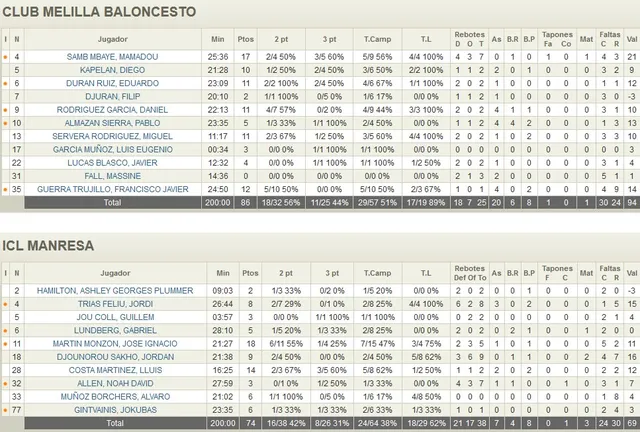Click starter dot next to Duran Ruiz, Eduardo
640x432 pixels.
coord(6,83)
